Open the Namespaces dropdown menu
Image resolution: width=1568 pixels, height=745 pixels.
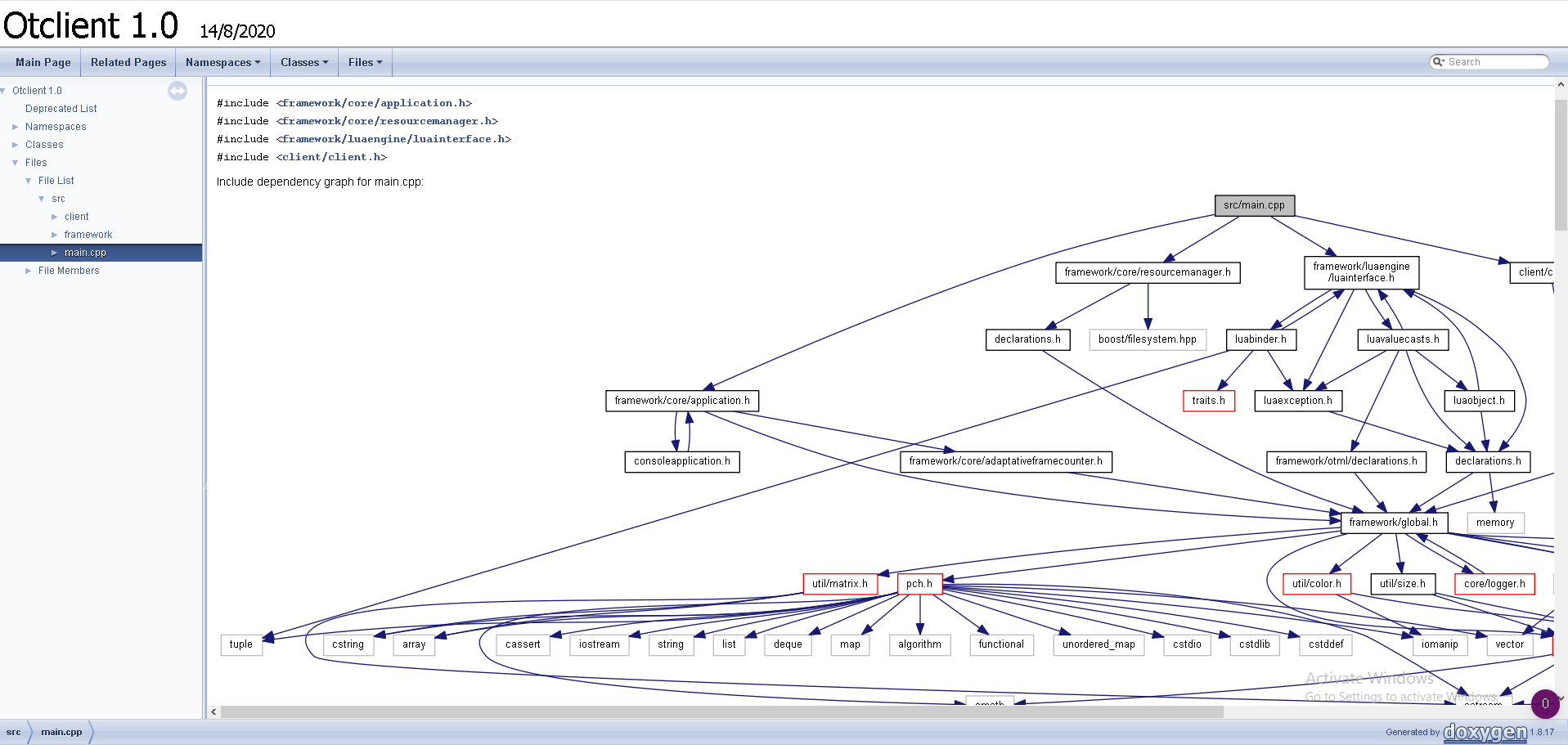click(x=222, y=62)
